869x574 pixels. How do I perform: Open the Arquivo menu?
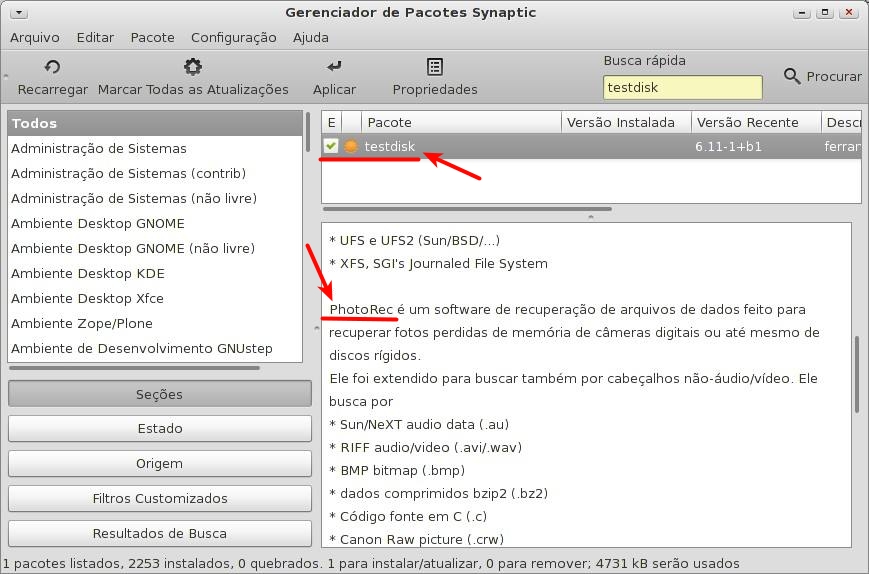[35, 38]
